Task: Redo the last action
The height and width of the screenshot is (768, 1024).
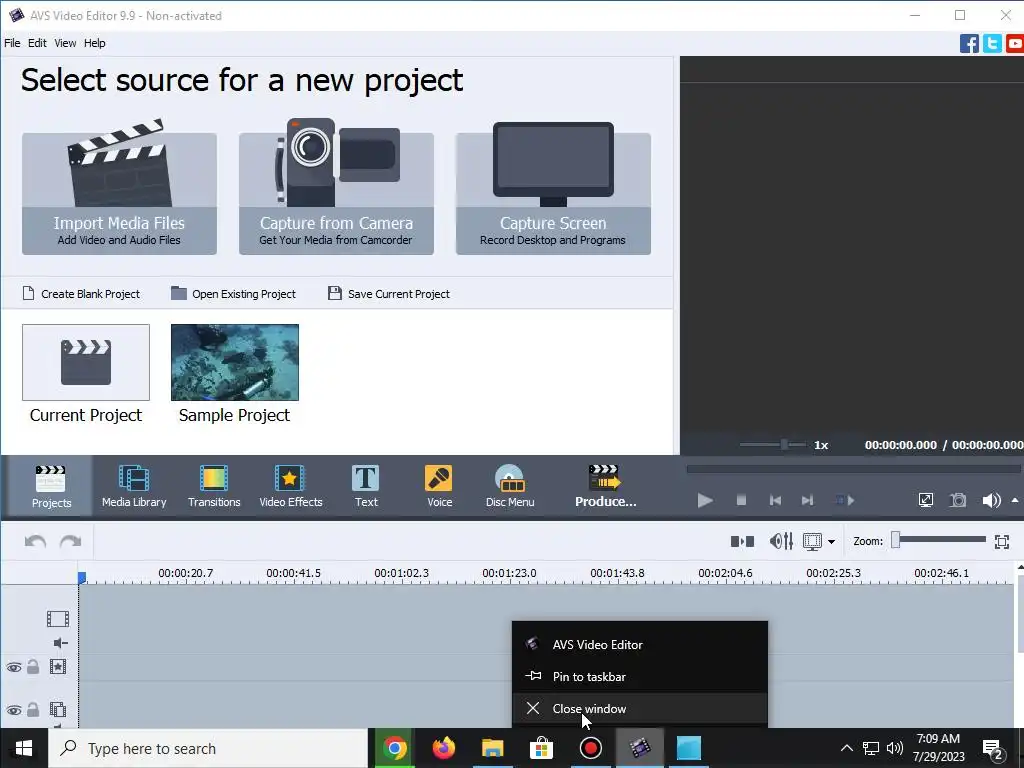Action: (71, 541)
